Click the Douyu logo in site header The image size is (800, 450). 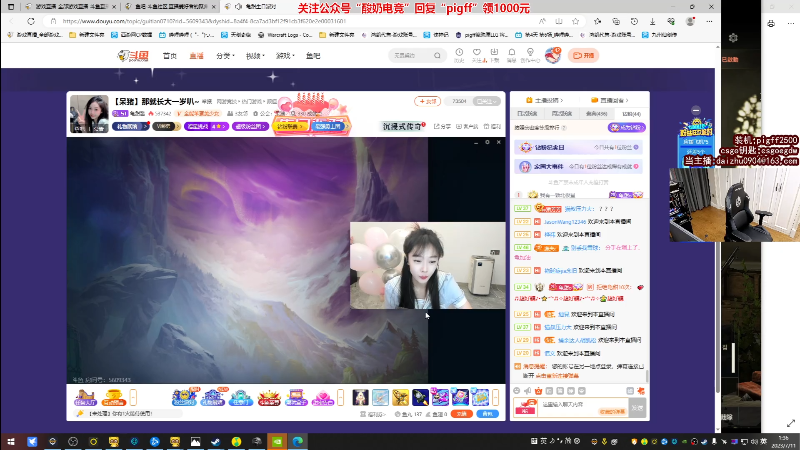coord(133,56)
